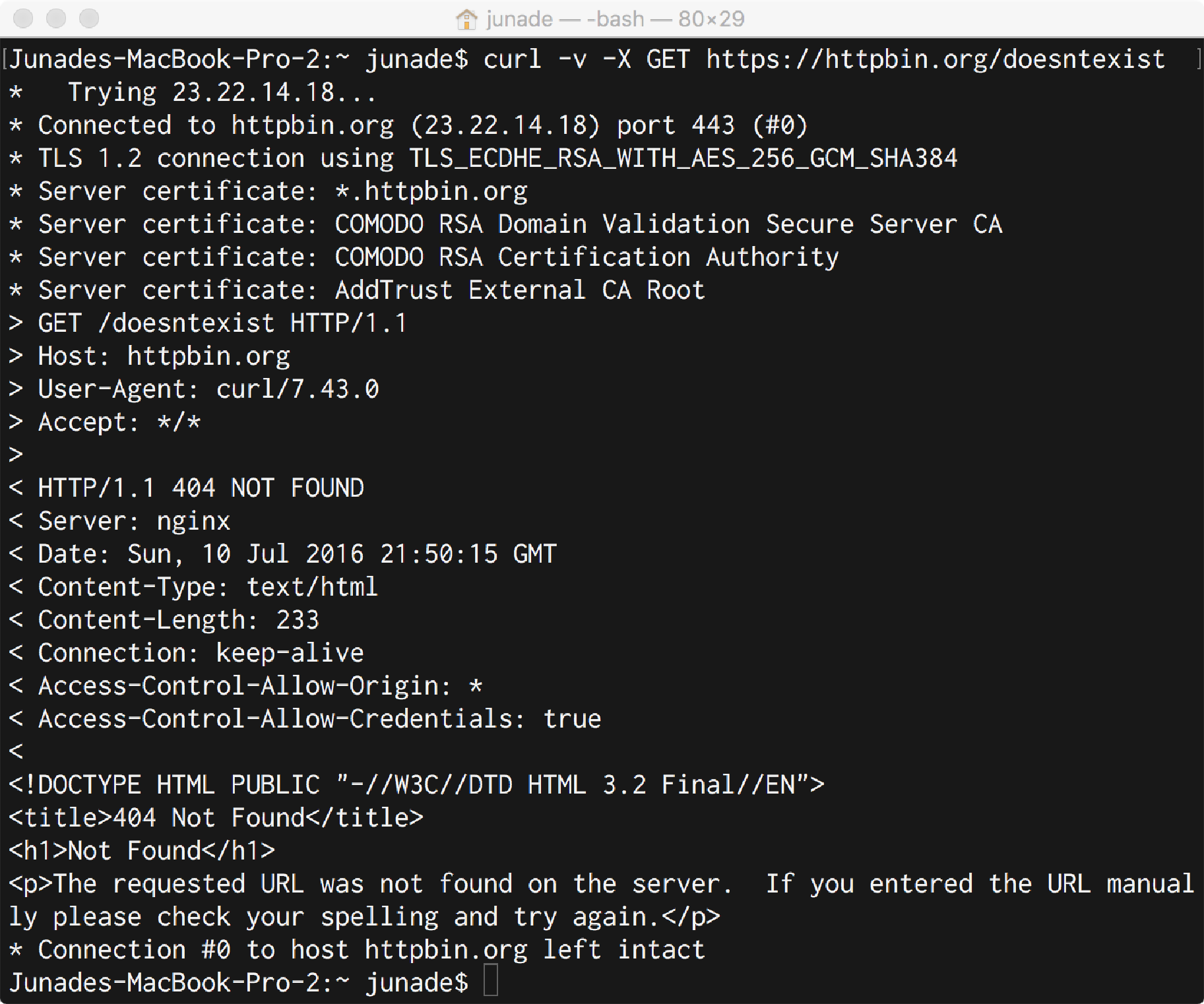The image size is (1204, 1004).
Task: Click the 'Content-Length: 233' header text
Action: (178, 621)
